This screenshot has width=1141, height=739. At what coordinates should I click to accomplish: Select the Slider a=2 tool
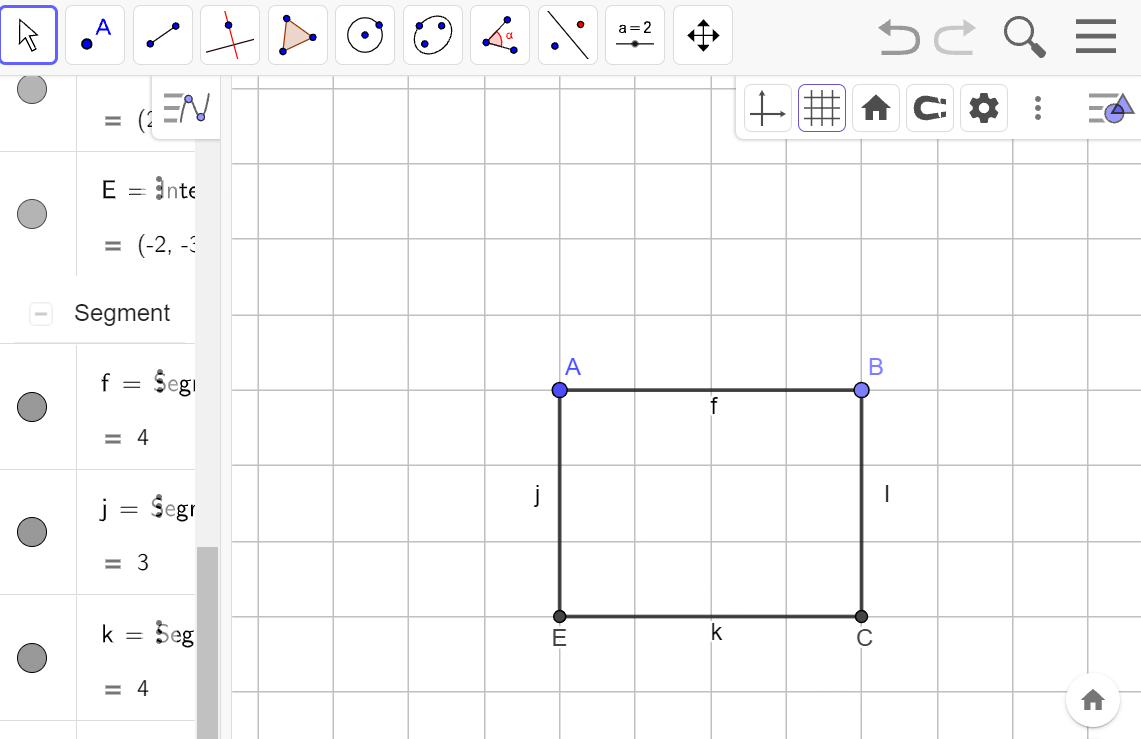pyautogui.click(x=635, y=35)
